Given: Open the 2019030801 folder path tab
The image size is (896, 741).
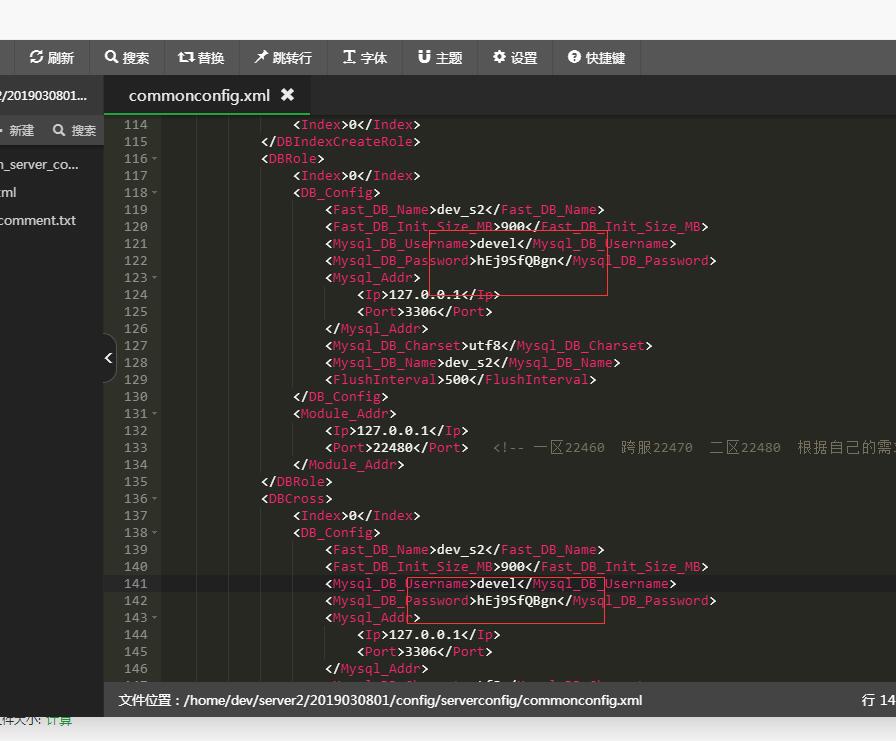Looking at the screenshot, I should click(43, 95).
